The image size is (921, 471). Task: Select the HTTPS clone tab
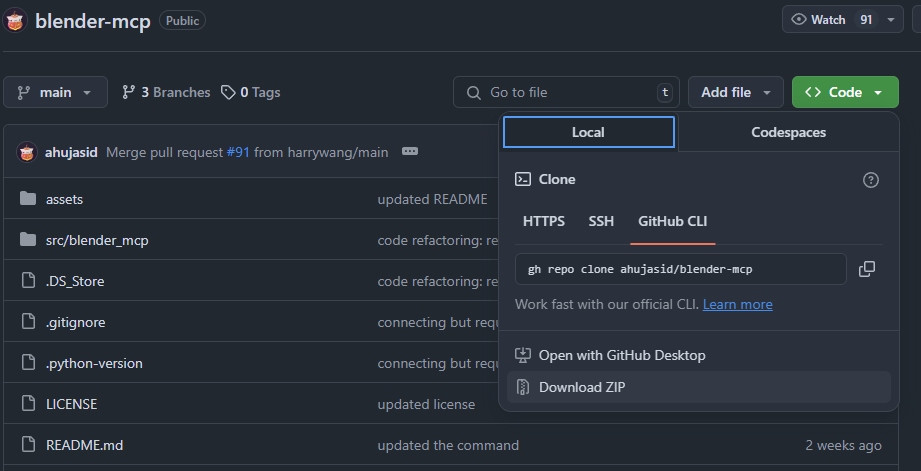click(x=544, y=221)
